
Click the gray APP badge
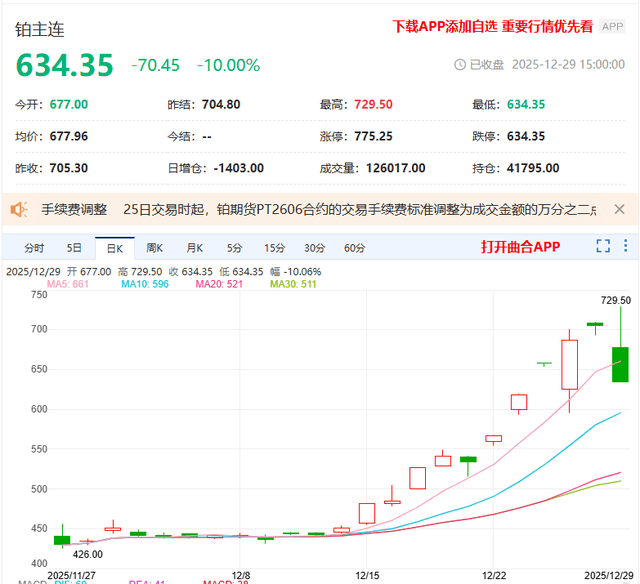pos(613,28)
